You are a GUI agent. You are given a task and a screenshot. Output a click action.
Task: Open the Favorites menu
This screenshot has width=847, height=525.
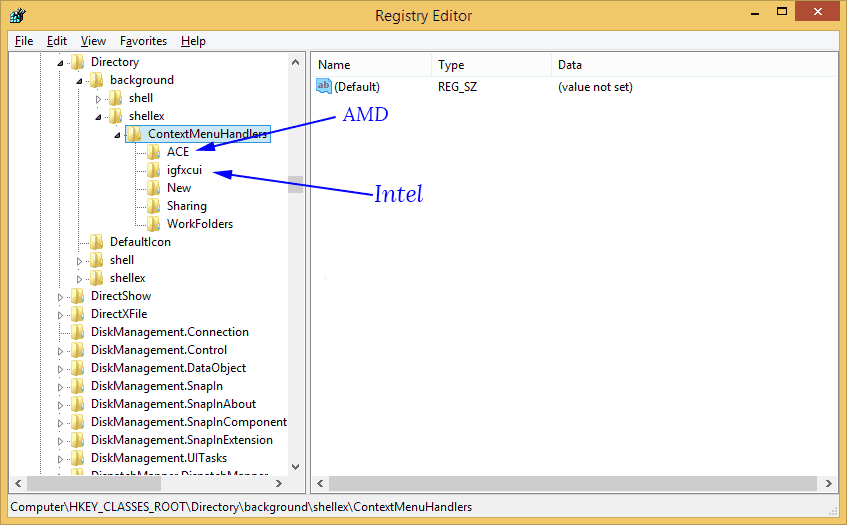[143, 41]
